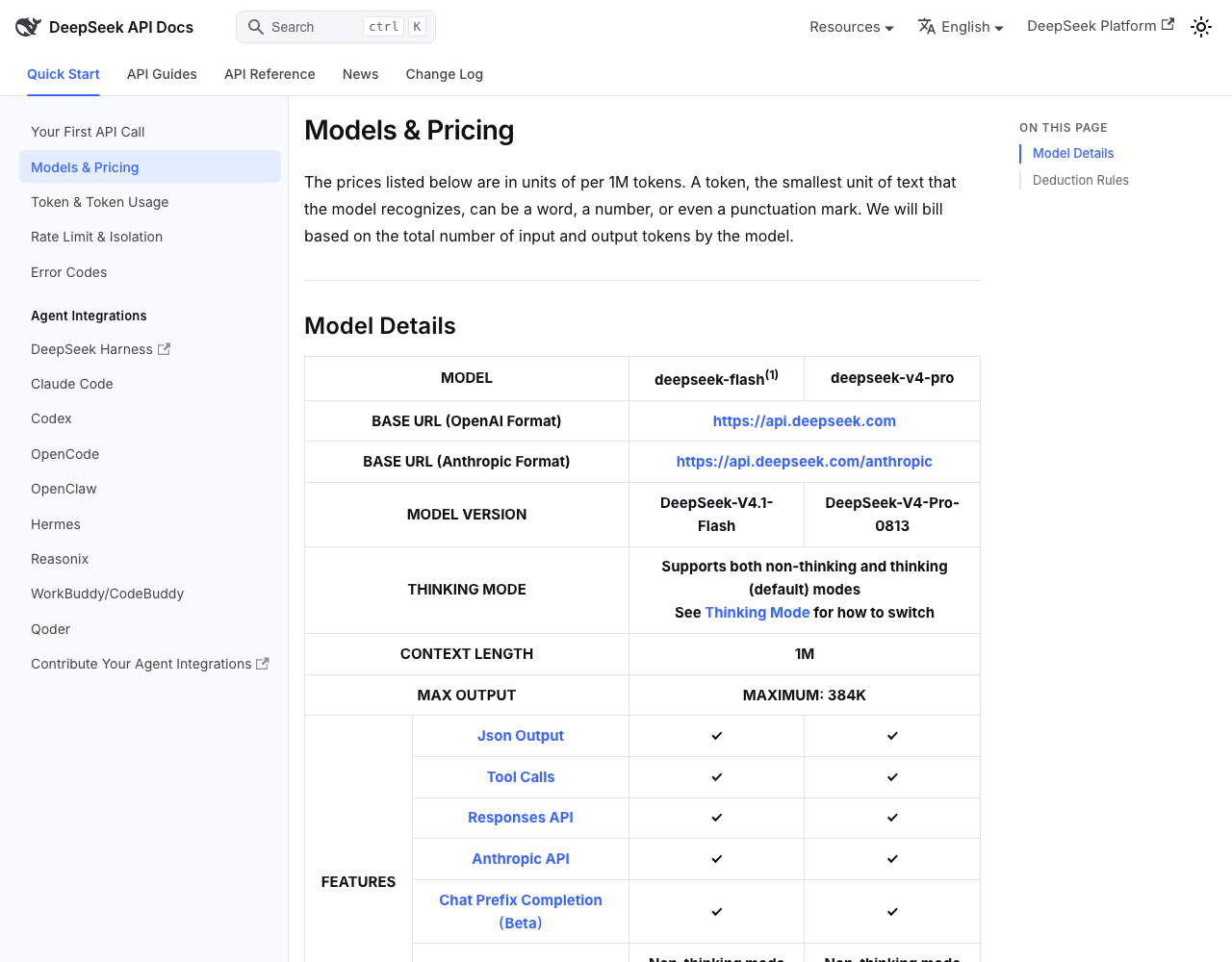Open the Hermes integration page
Viewport: 1232px width, 962px height.
[150, 524]
